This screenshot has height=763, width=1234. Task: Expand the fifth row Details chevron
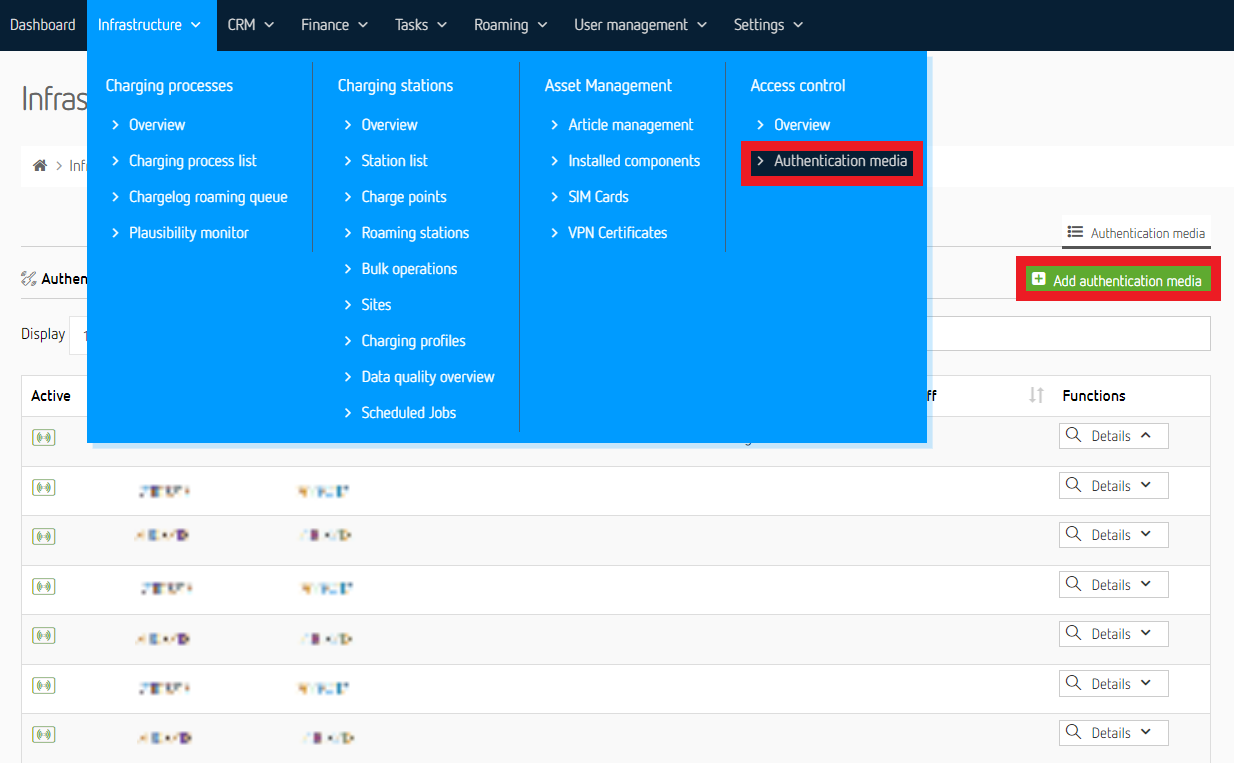point(1146,633)
